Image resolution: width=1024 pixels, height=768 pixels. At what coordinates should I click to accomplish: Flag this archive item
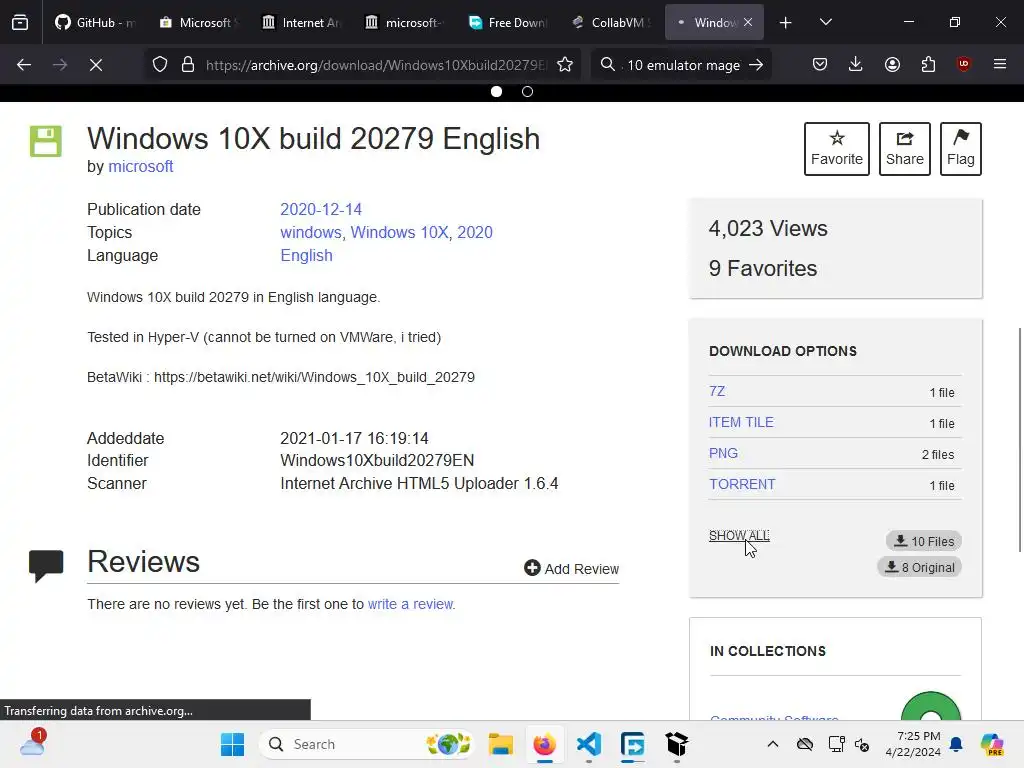[x=961, y=149]
